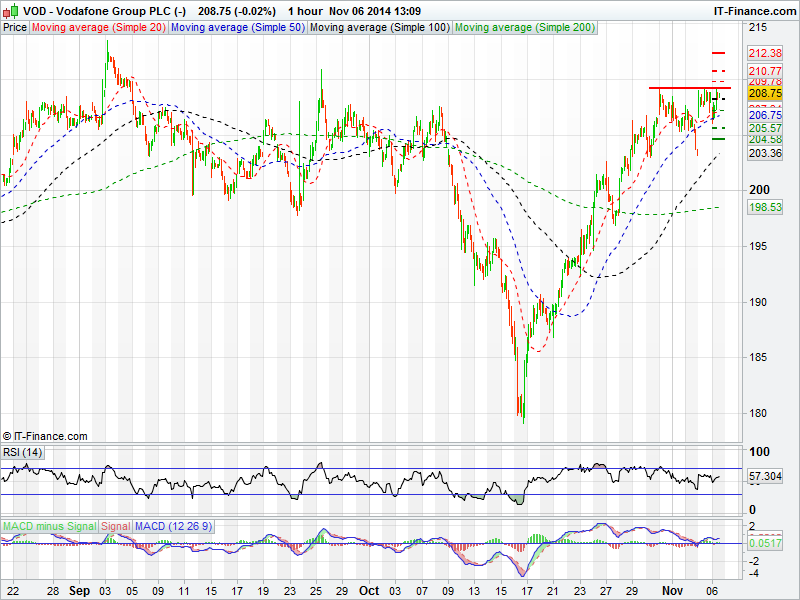This screenshot has height=600, width=800.
Task: Click the yellow 208.75 current price tag
Action: coord(764,92)
